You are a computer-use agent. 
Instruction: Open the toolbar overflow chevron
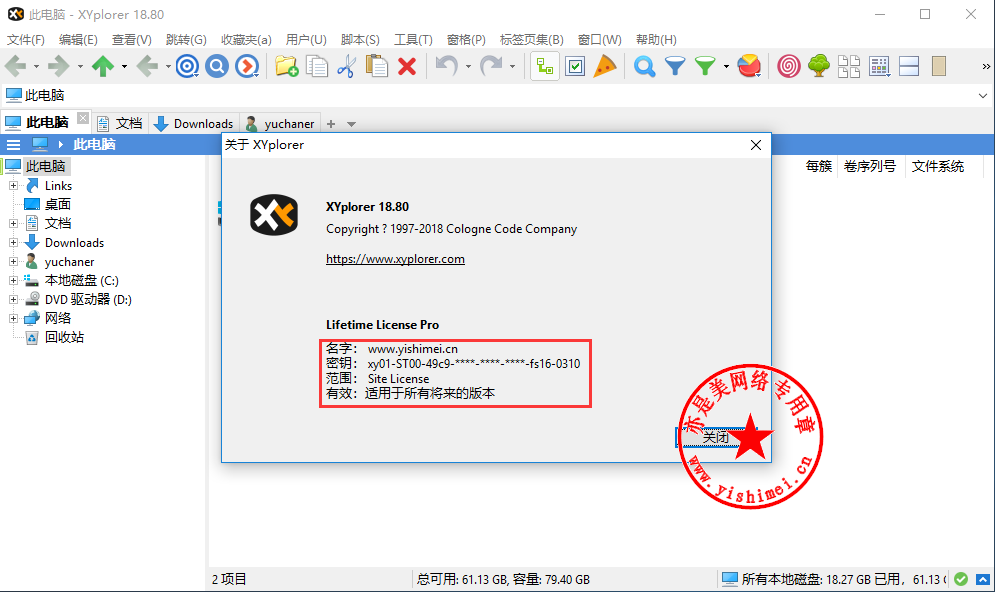[x=986, y=66]
